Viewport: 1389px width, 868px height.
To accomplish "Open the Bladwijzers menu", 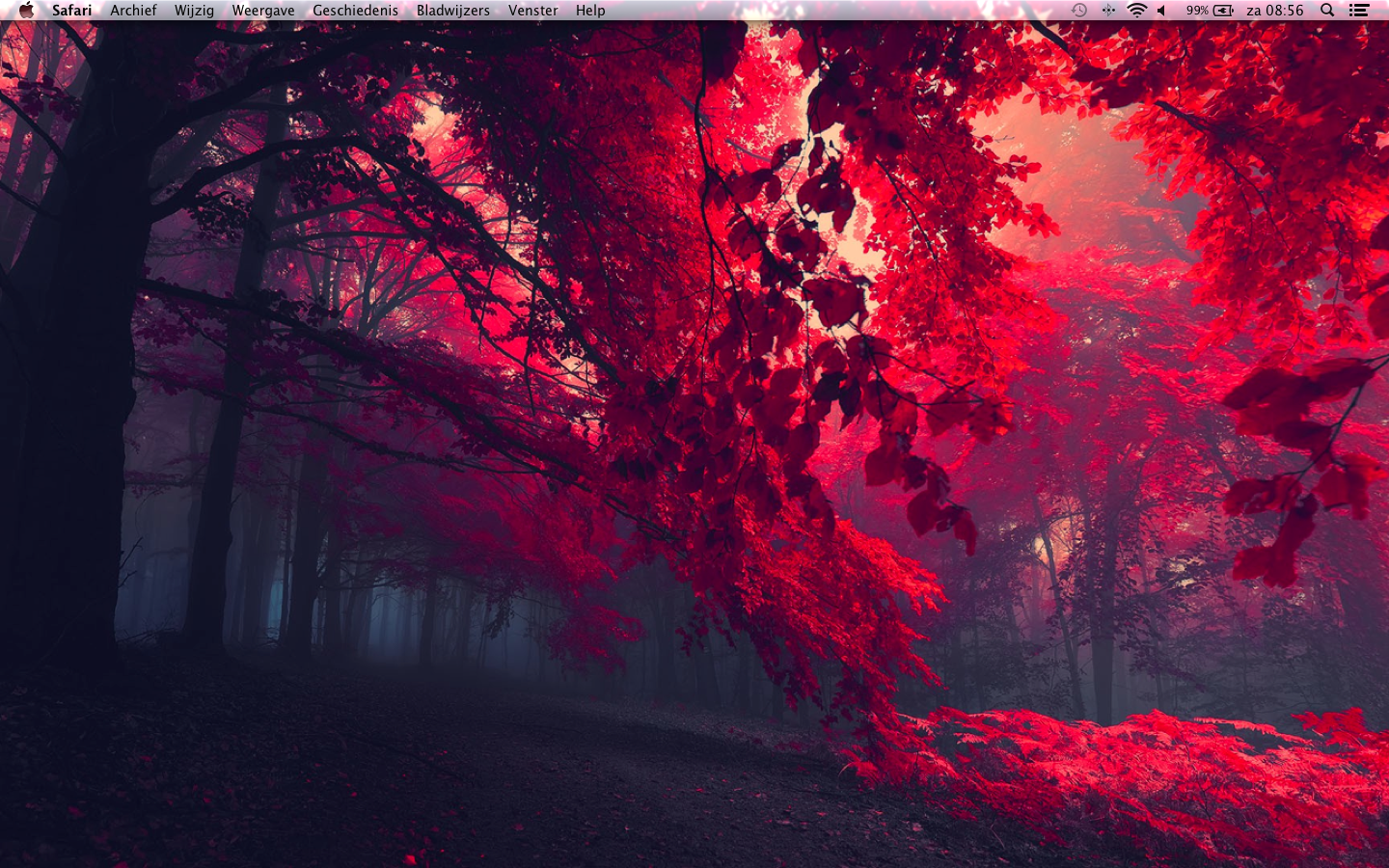I will point(453,11).
